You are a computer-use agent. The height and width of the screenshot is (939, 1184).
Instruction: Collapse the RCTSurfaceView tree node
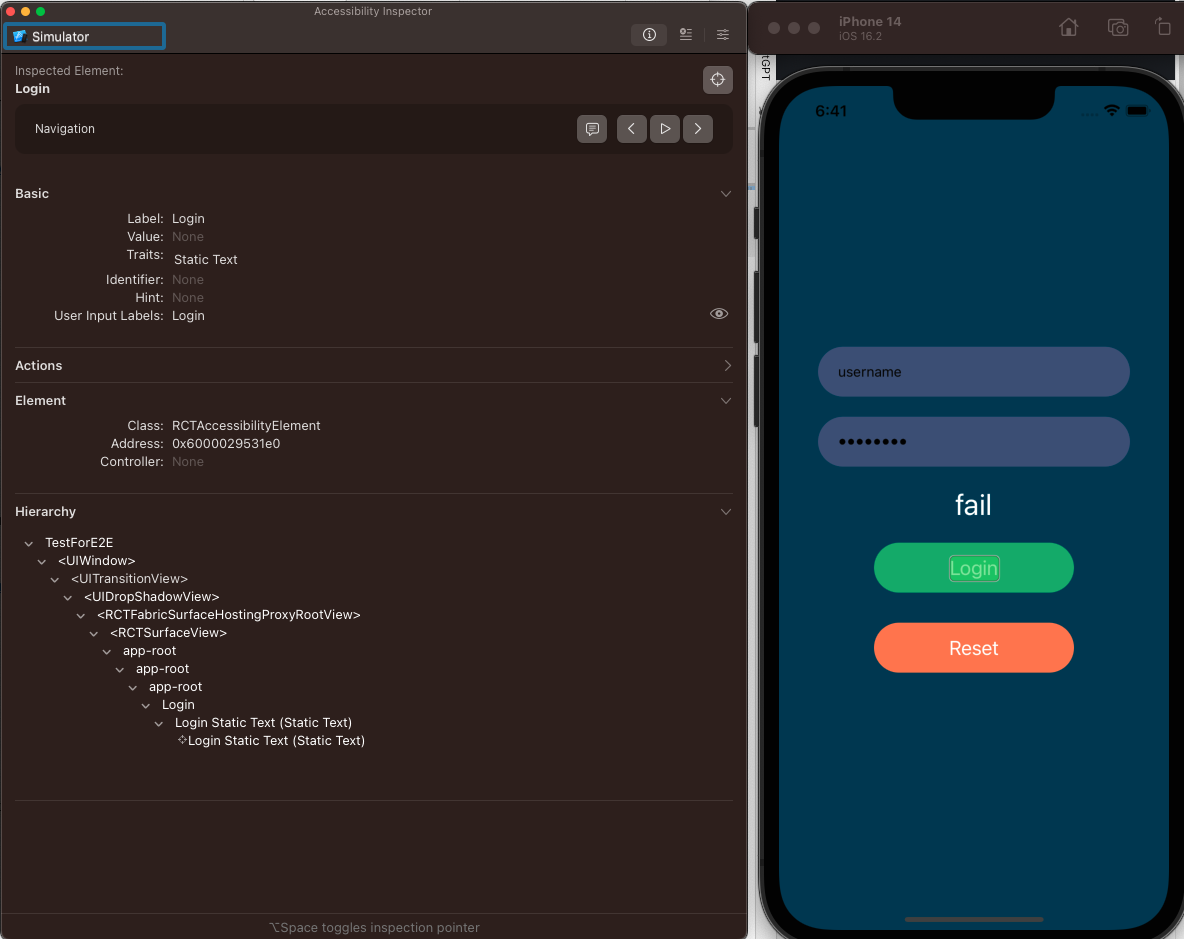pos(94,634)
